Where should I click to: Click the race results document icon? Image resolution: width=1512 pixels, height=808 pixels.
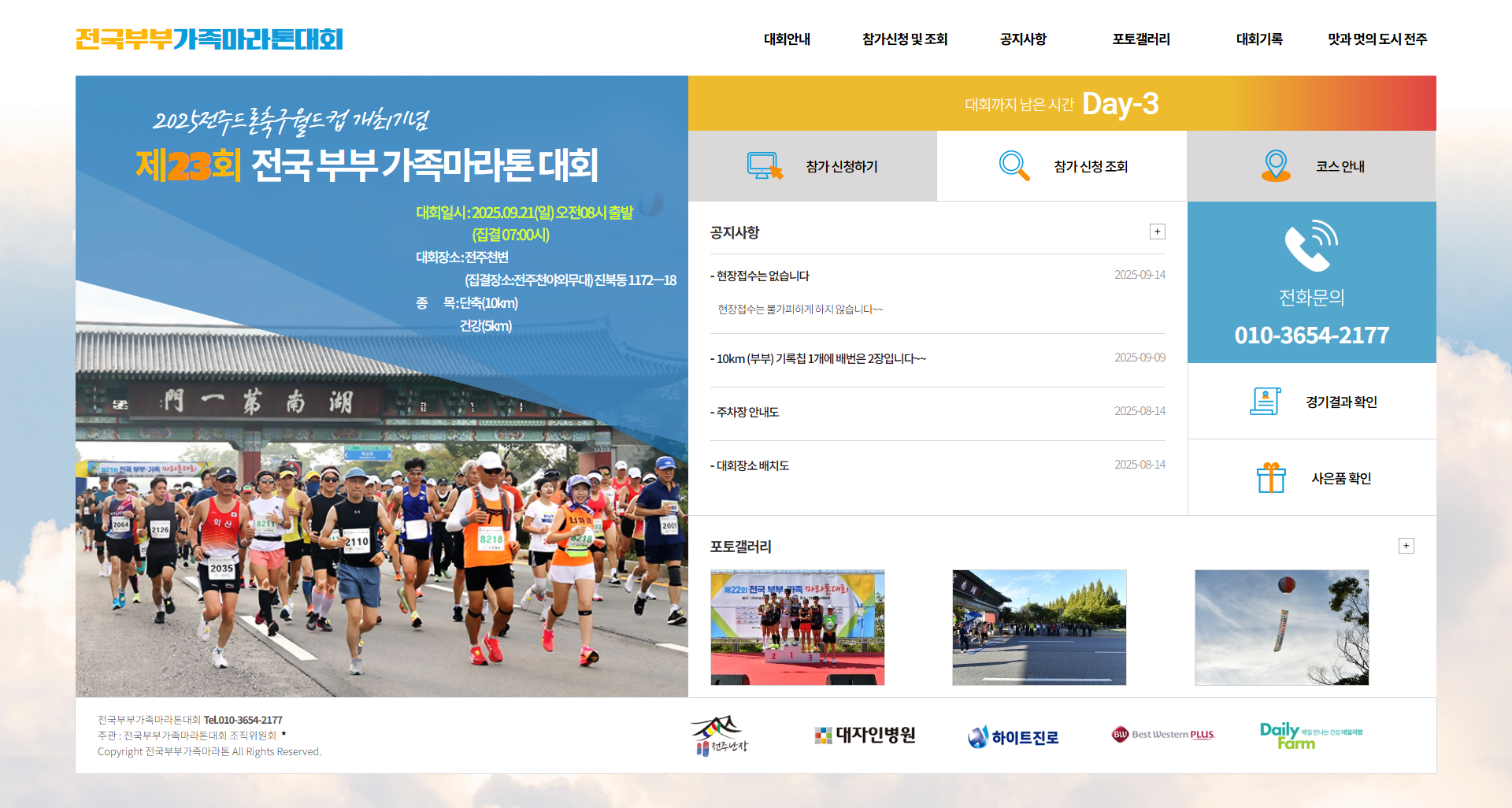point(1265,402)
